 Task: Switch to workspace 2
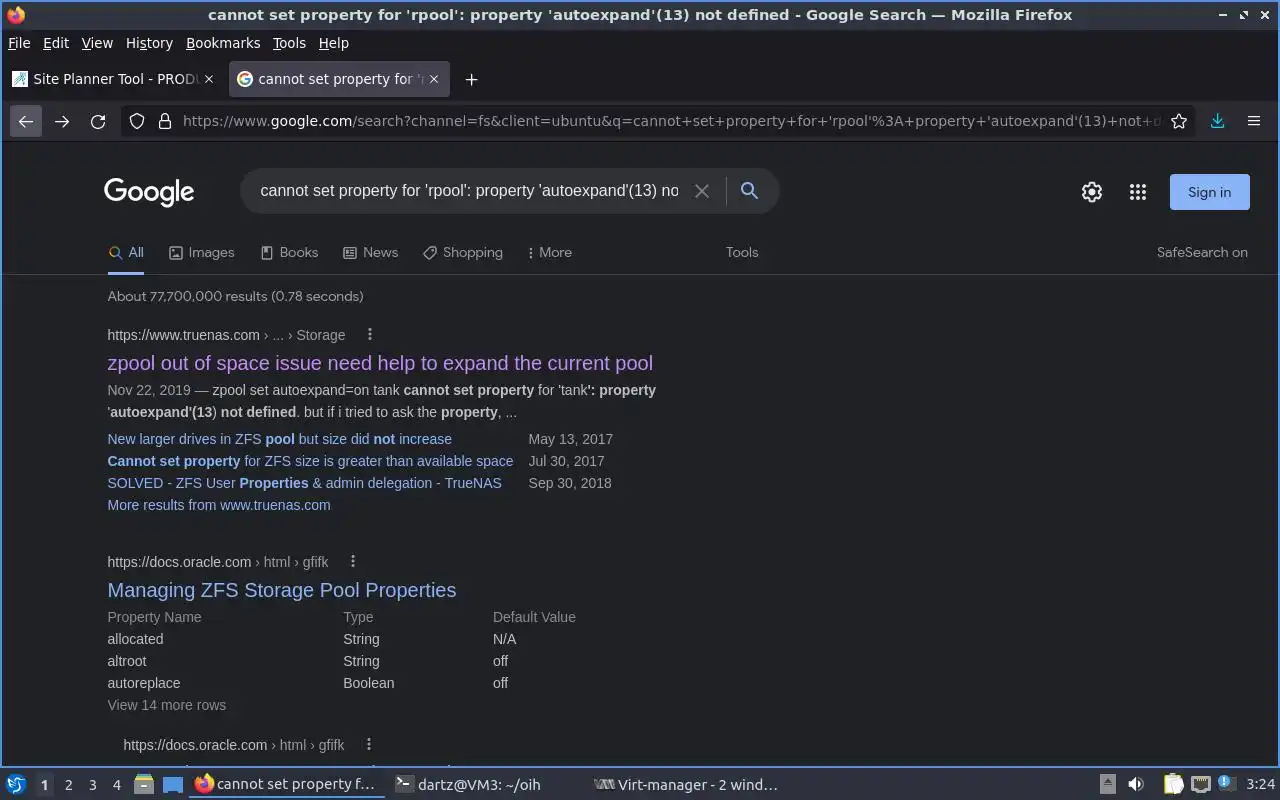click(x=69, y=785)
